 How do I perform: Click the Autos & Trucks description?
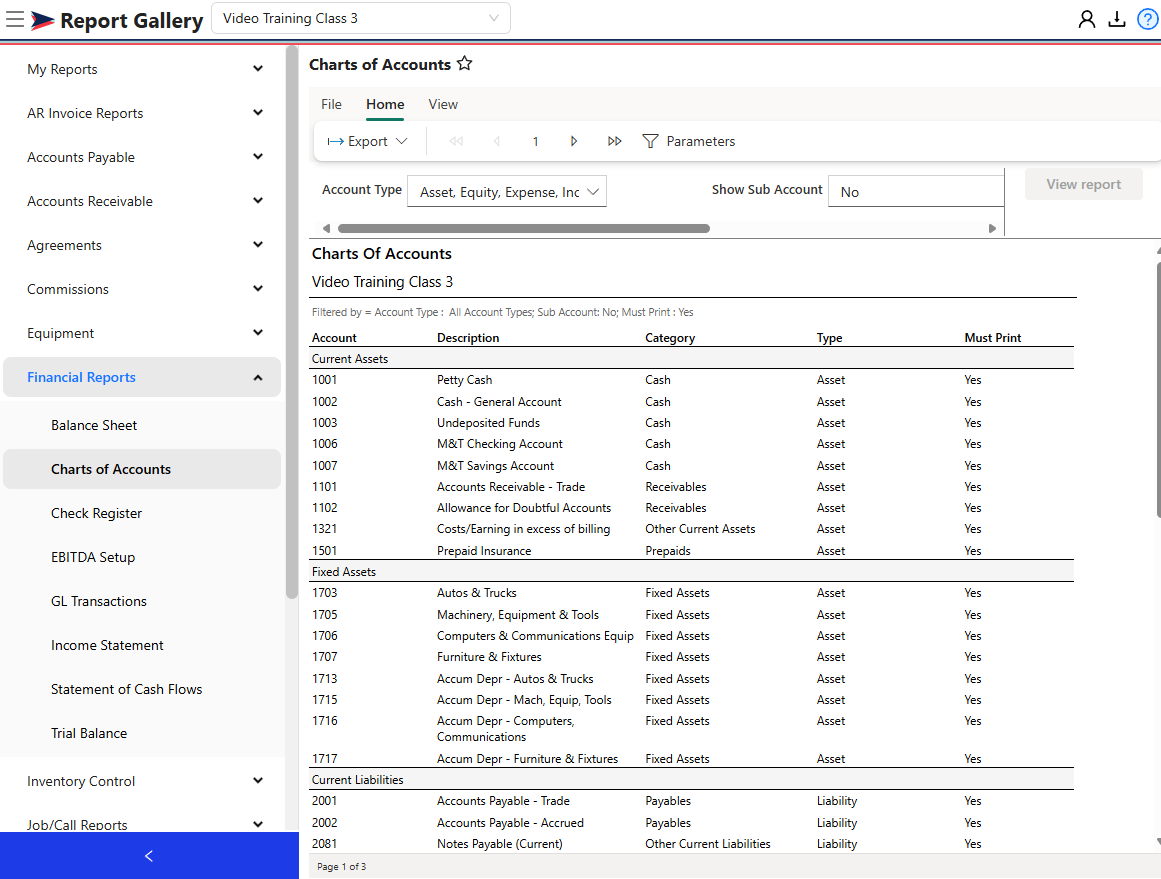tap(477, 593)
